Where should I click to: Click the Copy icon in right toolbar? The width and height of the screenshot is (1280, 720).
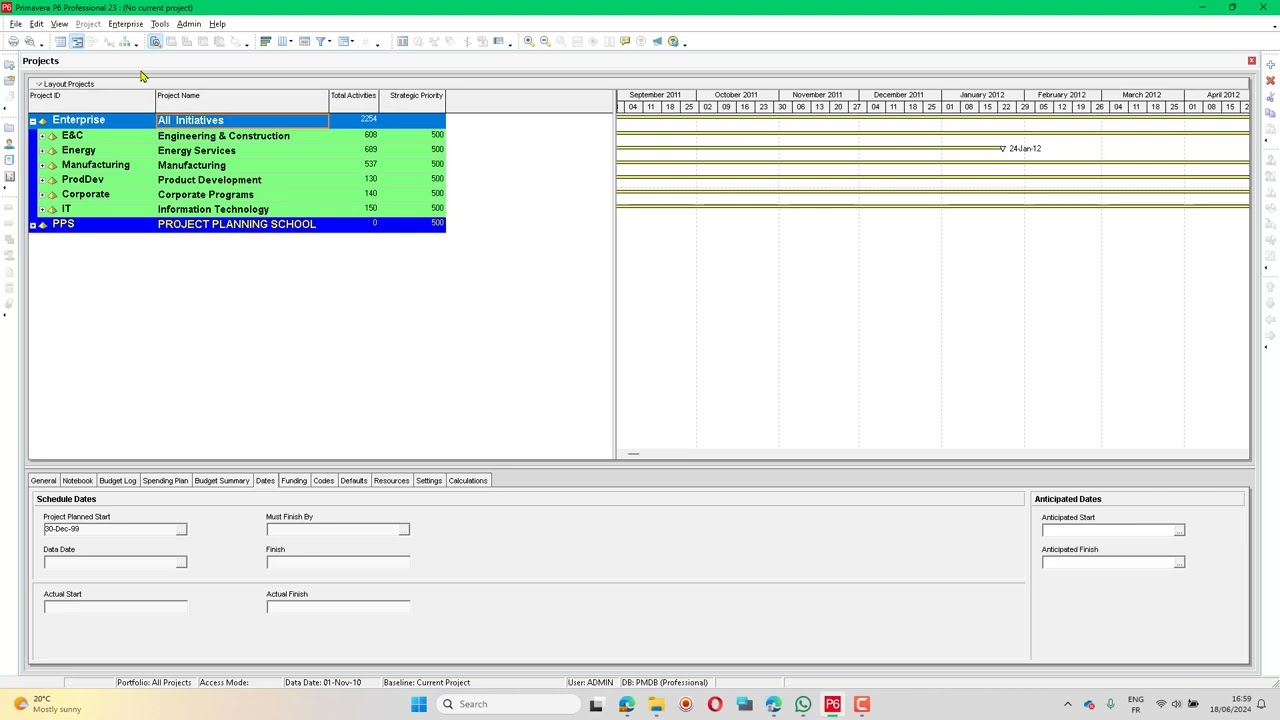click(x=1270, y=113)
